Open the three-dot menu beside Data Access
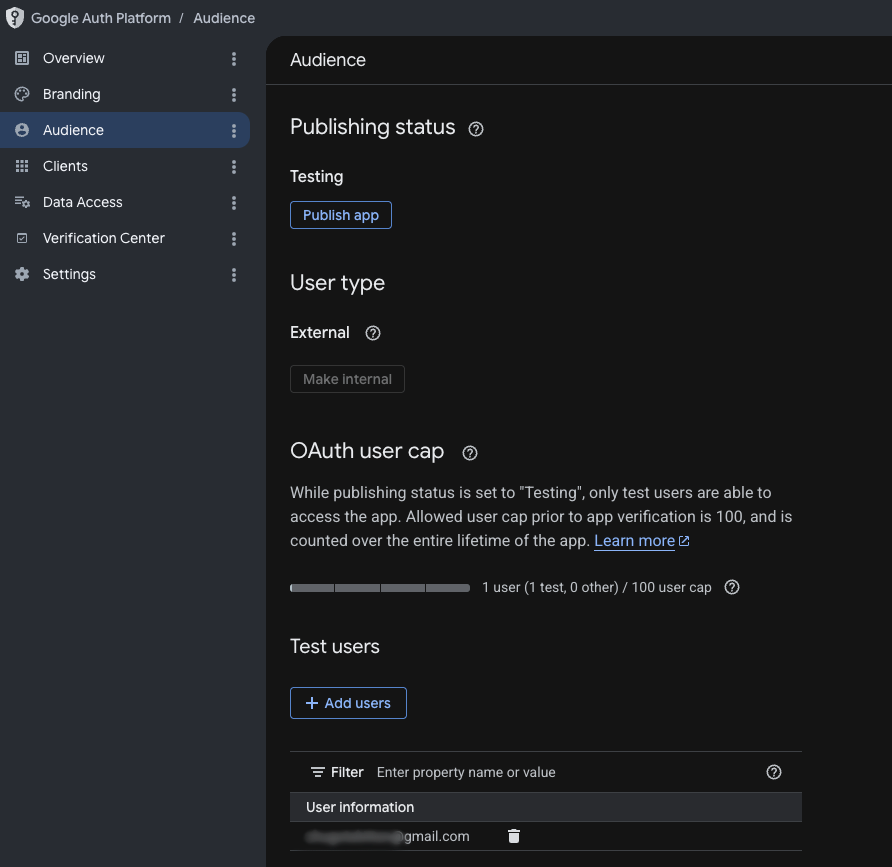This screenshot has width=892, height=867. pos(234,203)
